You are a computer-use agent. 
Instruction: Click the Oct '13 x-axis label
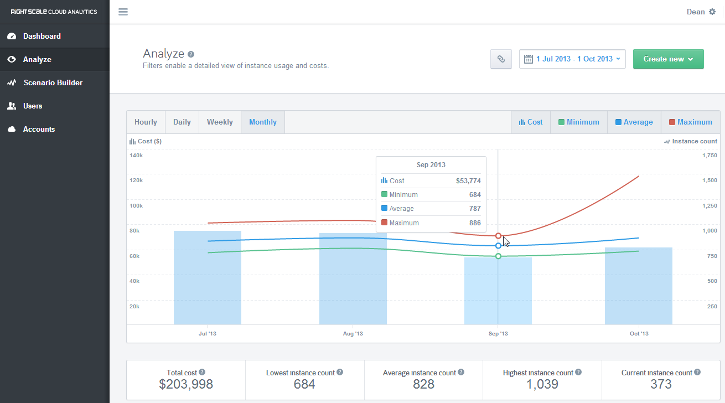pyautogui.click(x=639, y=334)
